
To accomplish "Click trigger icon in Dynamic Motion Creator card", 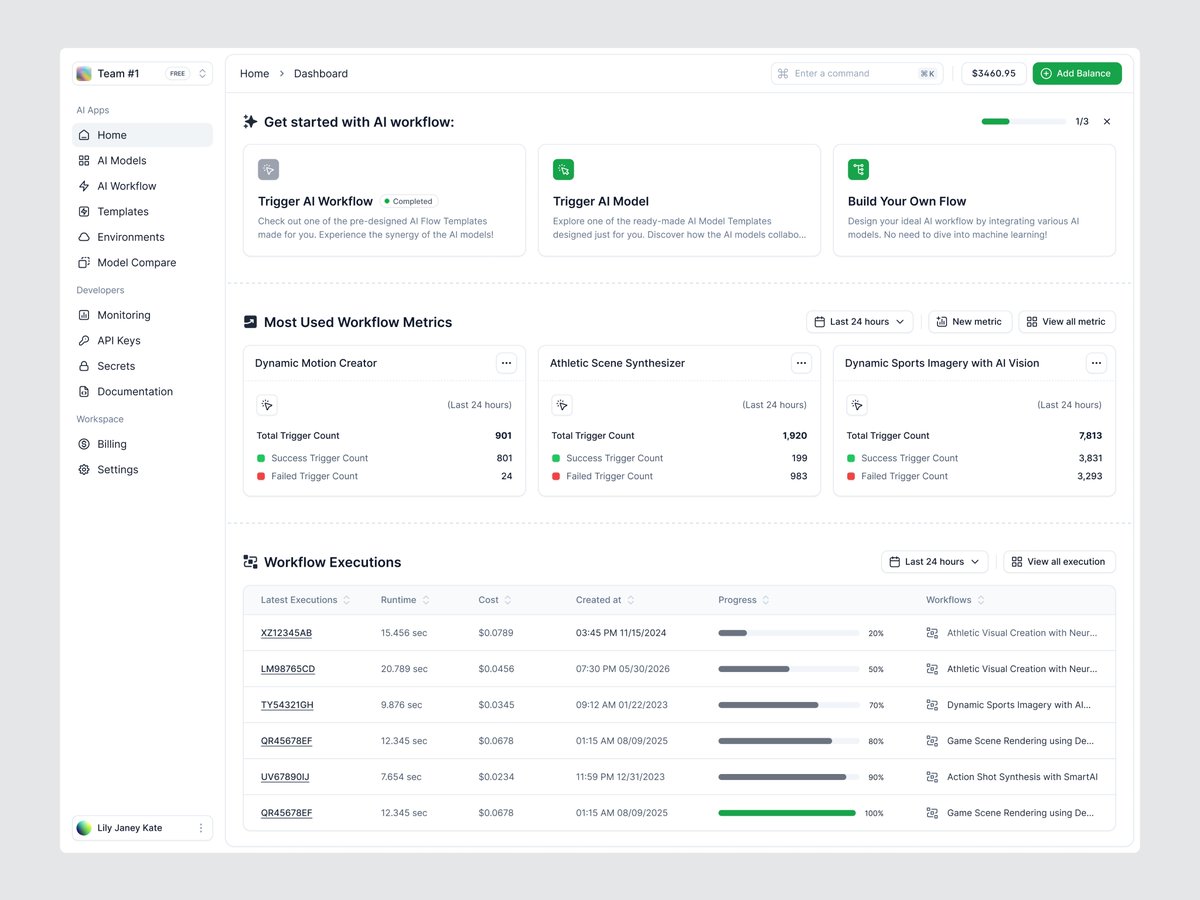I will (x=267, y=405).
